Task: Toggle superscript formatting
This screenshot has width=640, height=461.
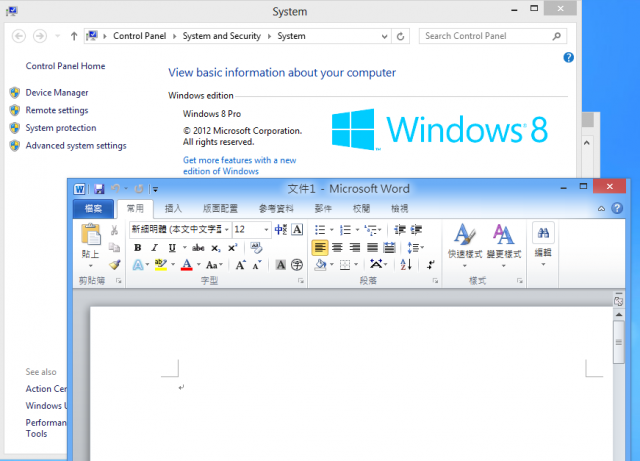Action: [x=233, y=248]
